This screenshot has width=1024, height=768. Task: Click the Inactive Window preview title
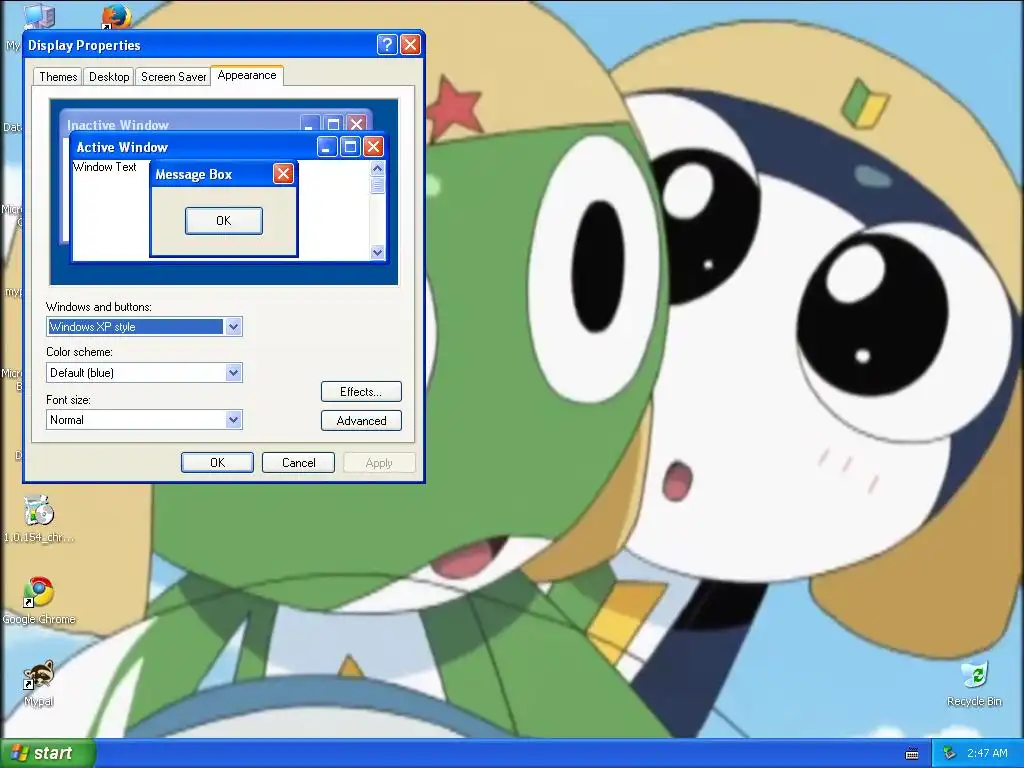tap(118, 125)
